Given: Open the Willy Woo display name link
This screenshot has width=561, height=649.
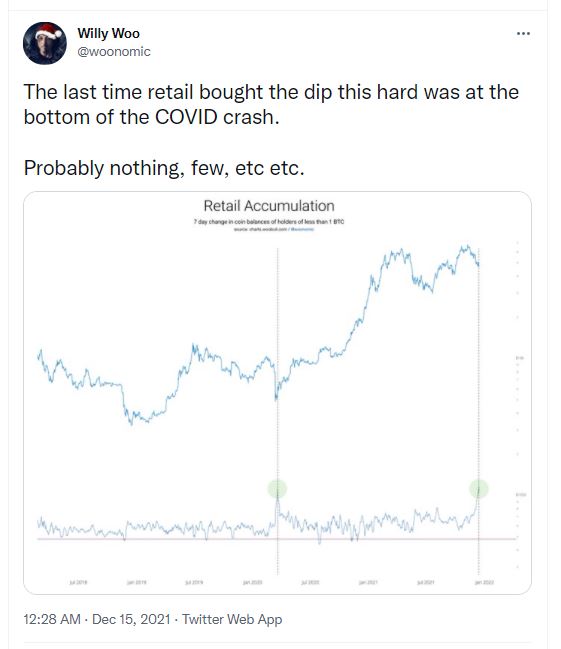Looking at the screenshot, I should click(x=108, y=33).
